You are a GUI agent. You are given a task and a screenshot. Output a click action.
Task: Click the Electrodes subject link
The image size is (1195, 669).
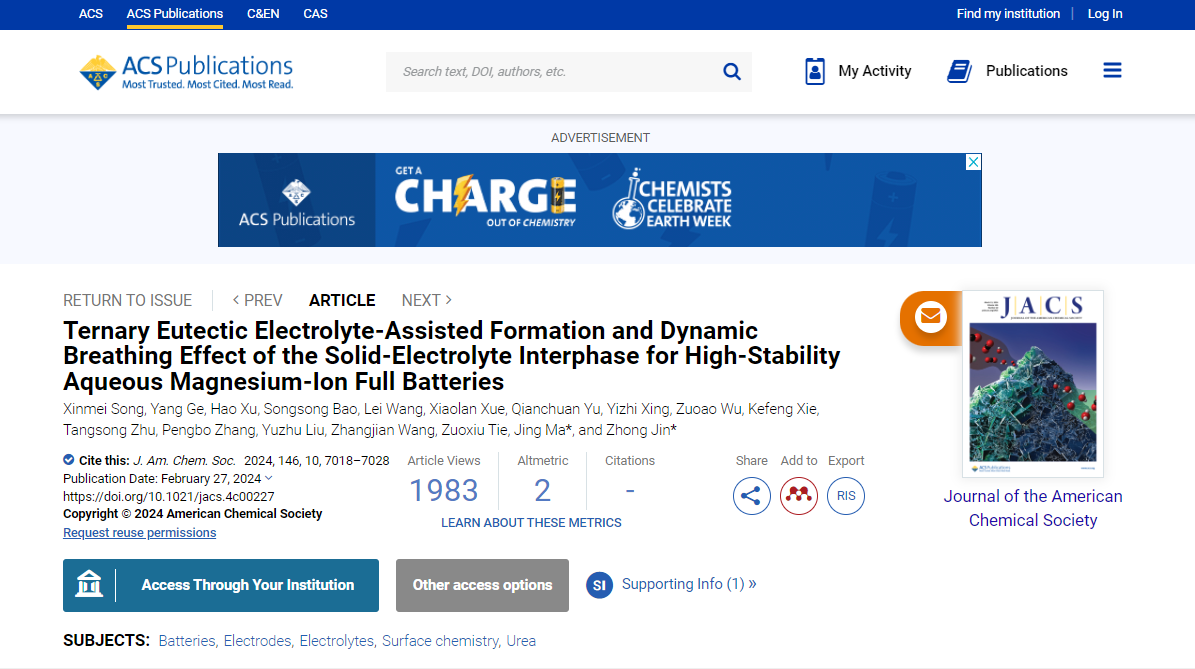[257, 641]
